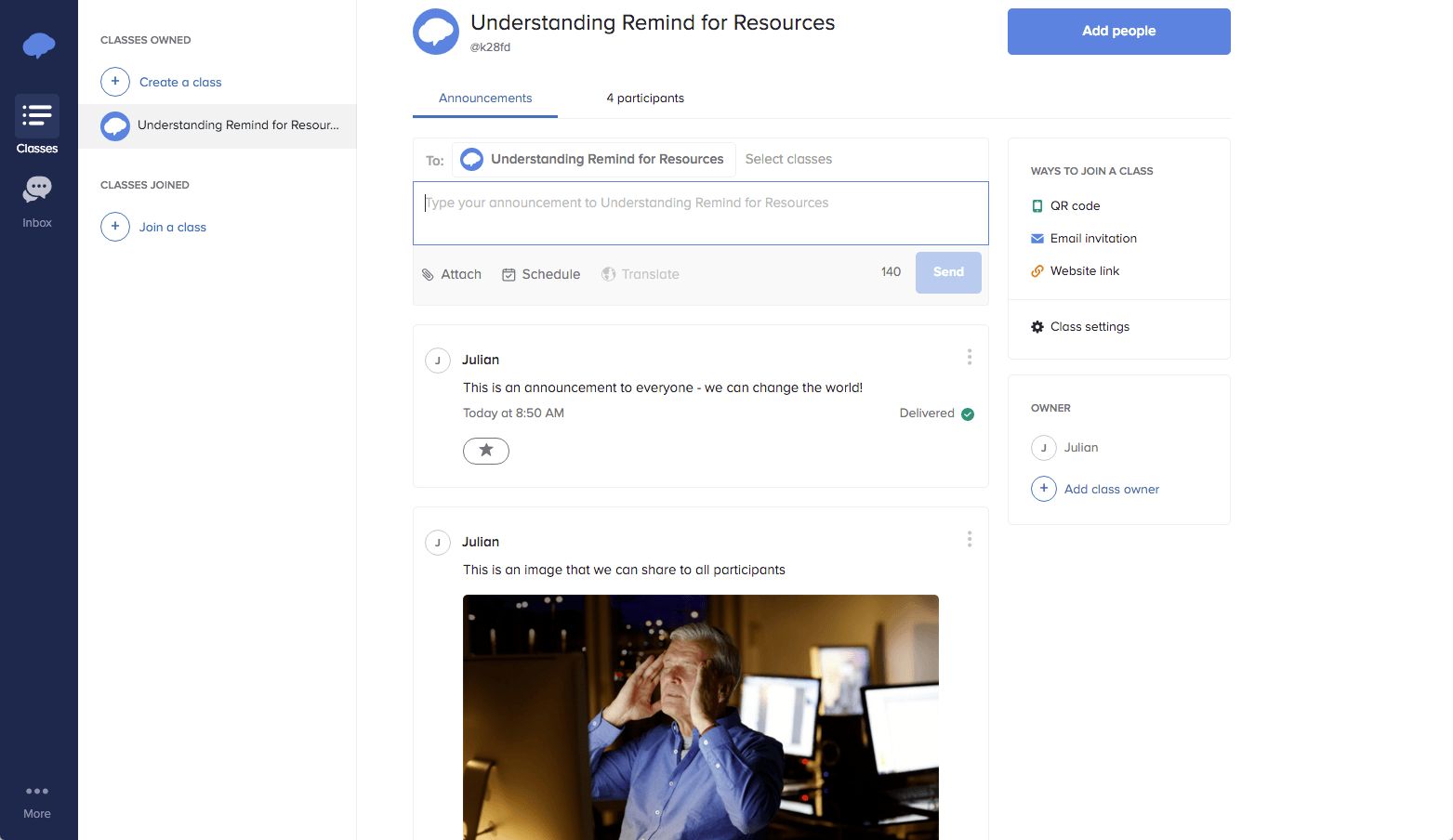Select the Announcements tab
This screenshot has height=840, width=1453.
click(484, 98)
